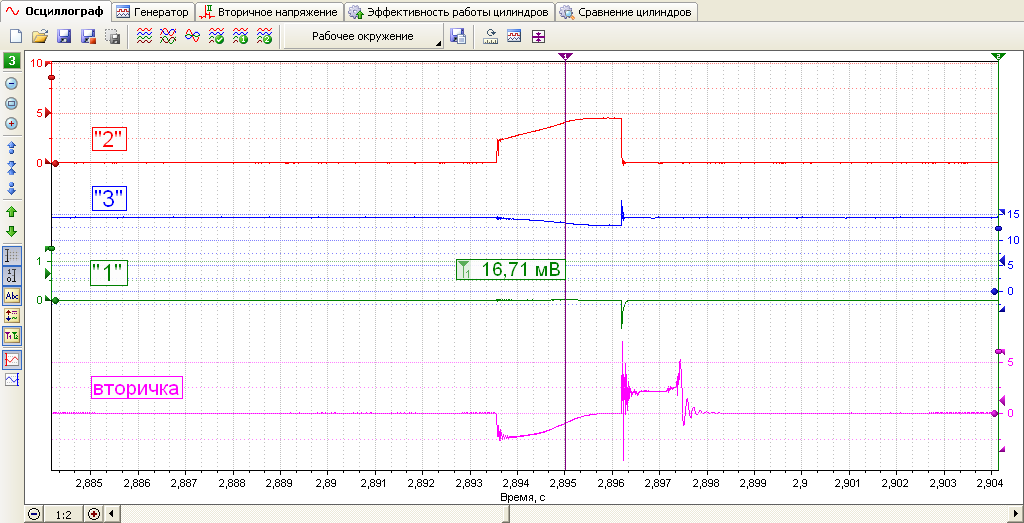This screenshot has height=523, width=1024.
Task: Open the Генератор tab
Action: coord(153,12)
